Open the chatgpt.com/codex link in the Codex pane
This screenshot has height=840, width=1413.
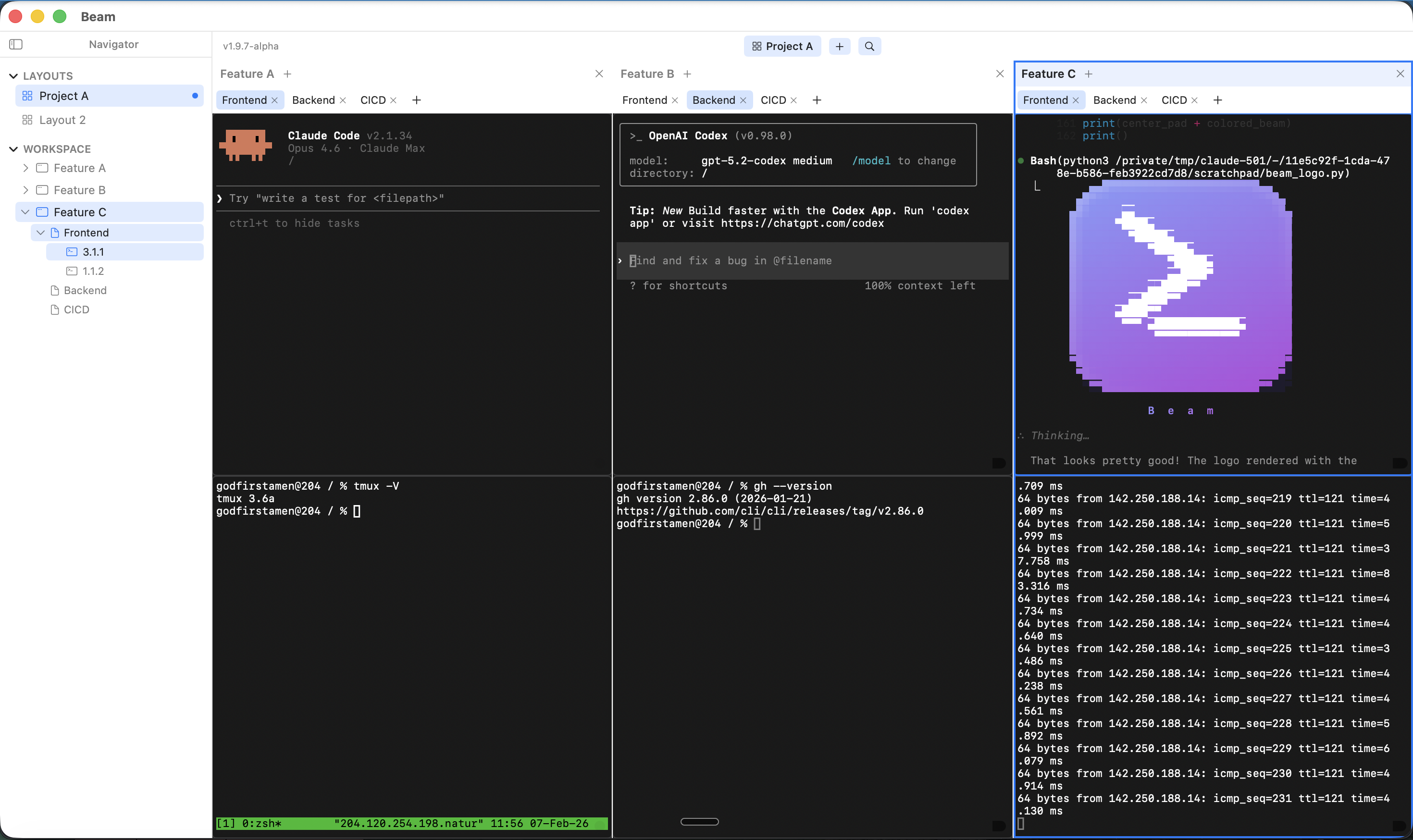coord(802,223)
